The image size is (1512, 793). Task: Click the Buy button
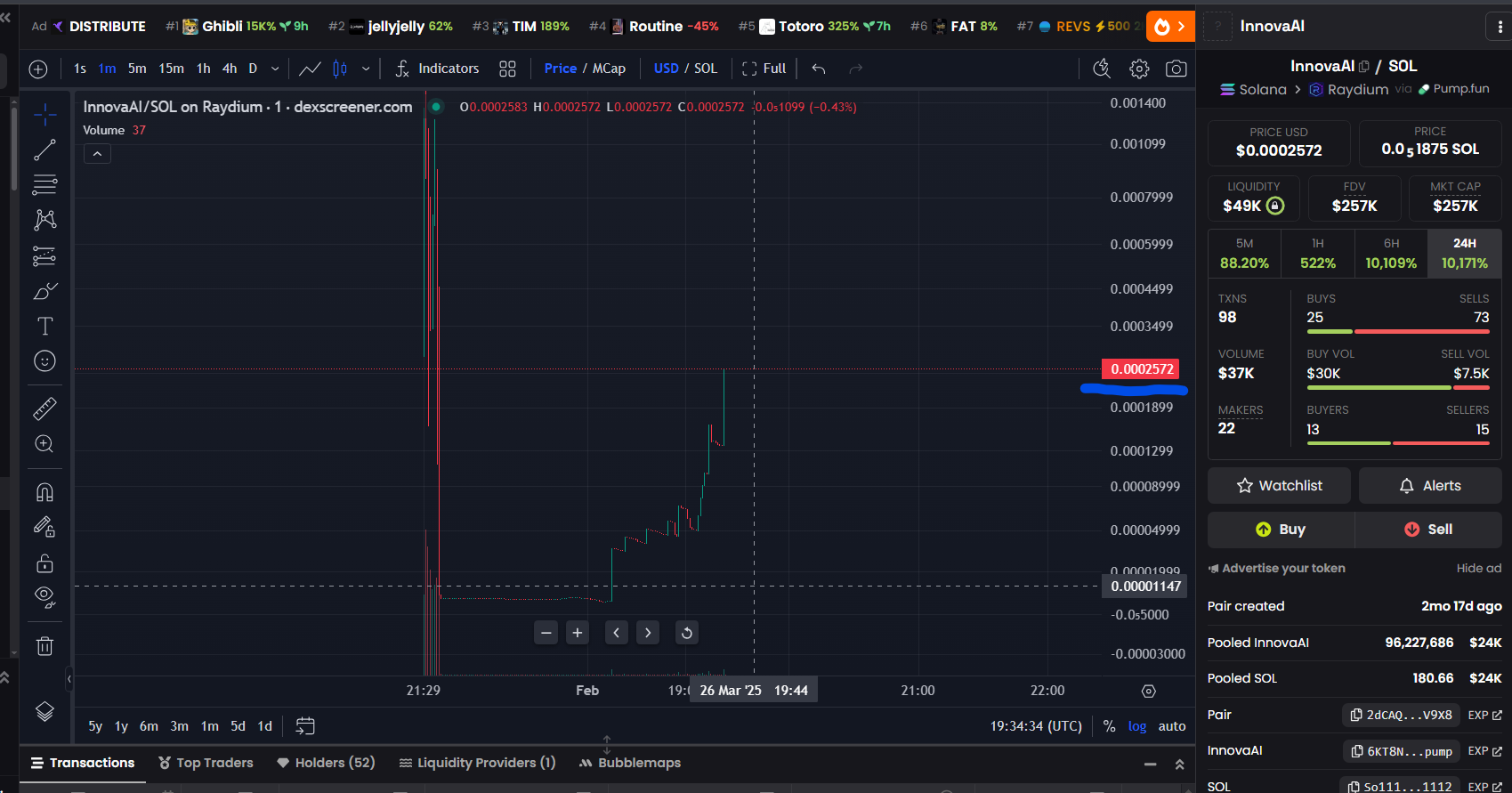(x=1281, y=530)
